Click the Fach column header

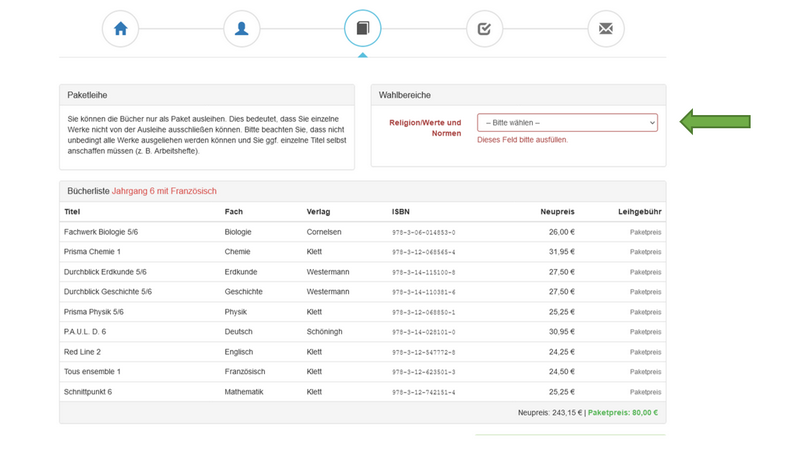click(233, 212)
